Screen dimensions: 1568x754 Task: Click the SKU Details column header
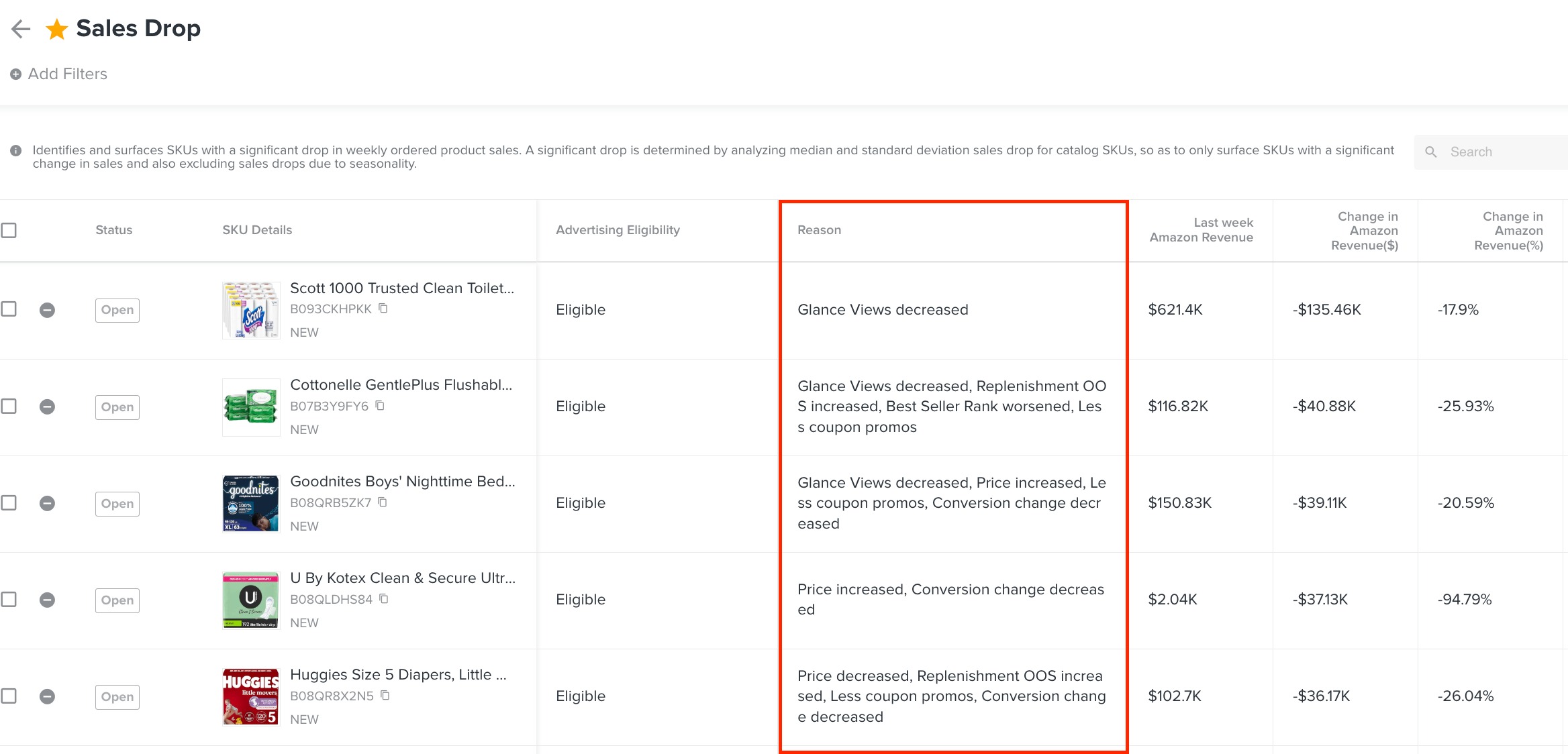pos(257,230)
